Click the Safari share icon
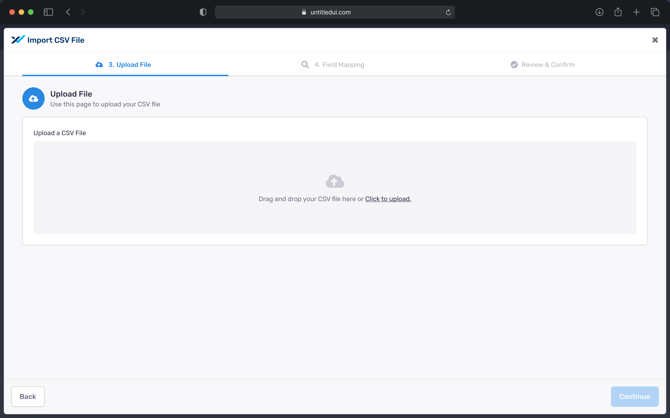Screen dimensions: 670x418 pyautogui.click(x=618, y=12)
